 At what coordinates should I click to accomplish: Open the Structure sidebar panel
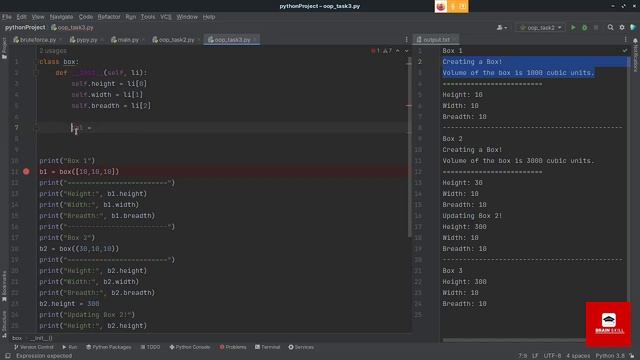point(4,324)
